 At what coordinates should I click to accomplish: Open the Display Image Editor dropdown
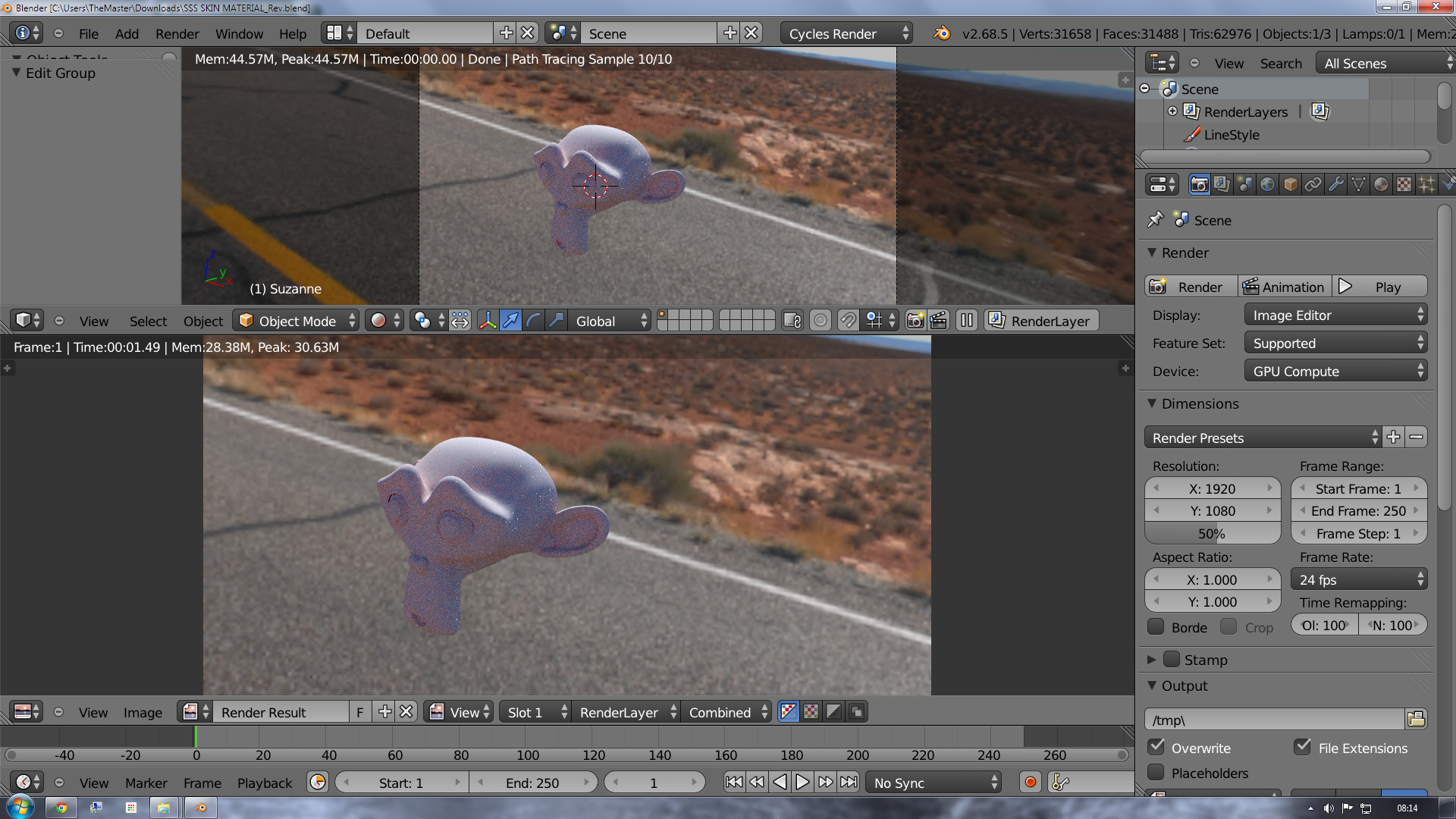tap(1335, 315)
